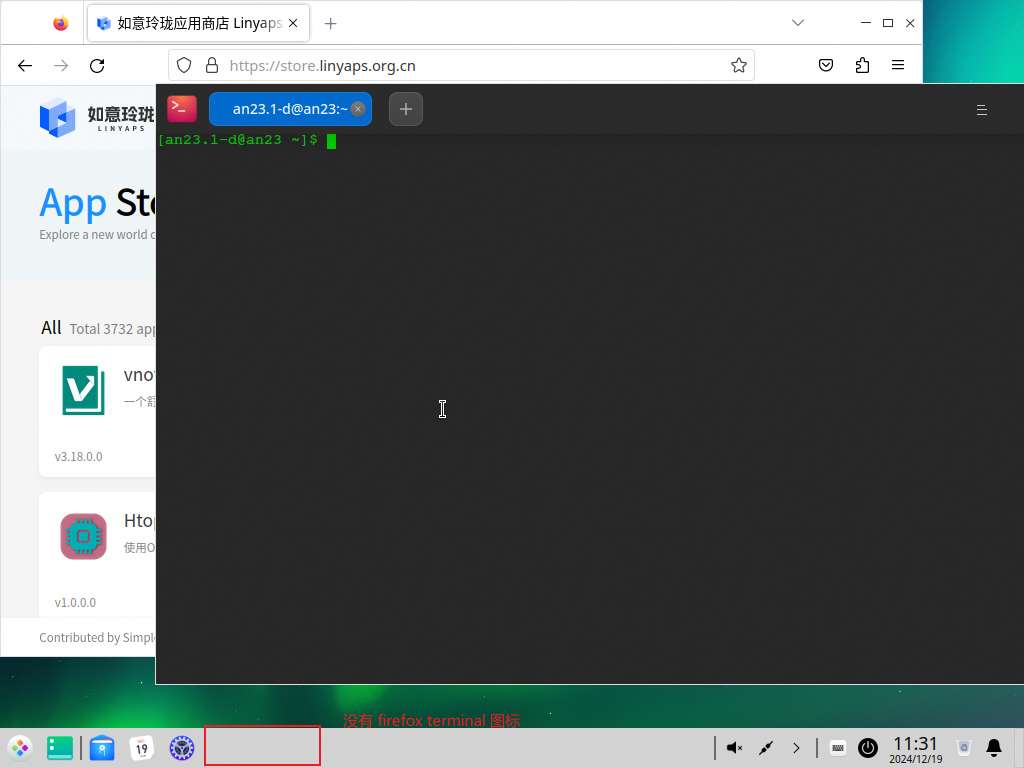The height and width of the screenshot is (768, 1024).
Task: Toggle the muted volume icon in tray
Action: (x=734, y=747)
